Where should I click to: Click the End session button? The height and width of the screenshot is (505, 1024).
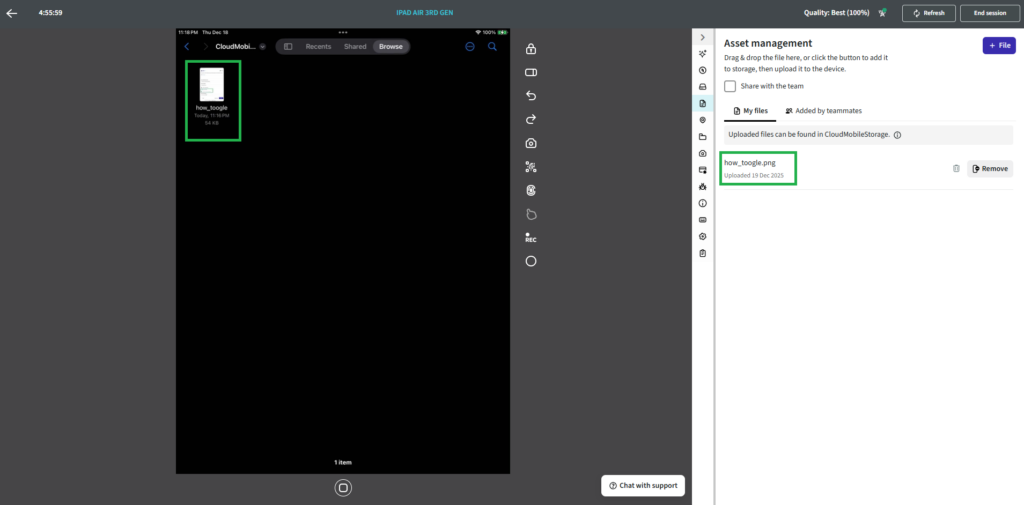click(x=988, y=13)
